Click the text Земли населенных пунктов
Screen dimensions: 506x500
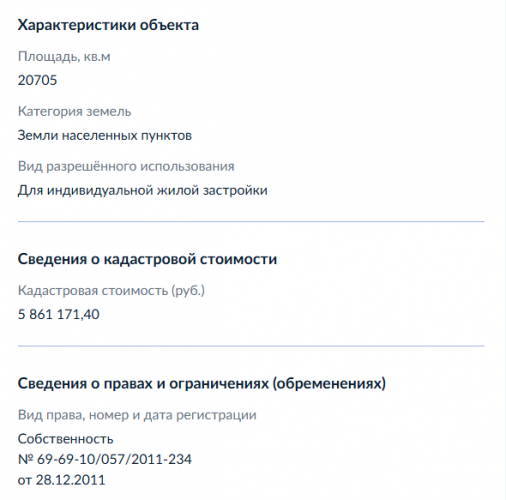105,135
